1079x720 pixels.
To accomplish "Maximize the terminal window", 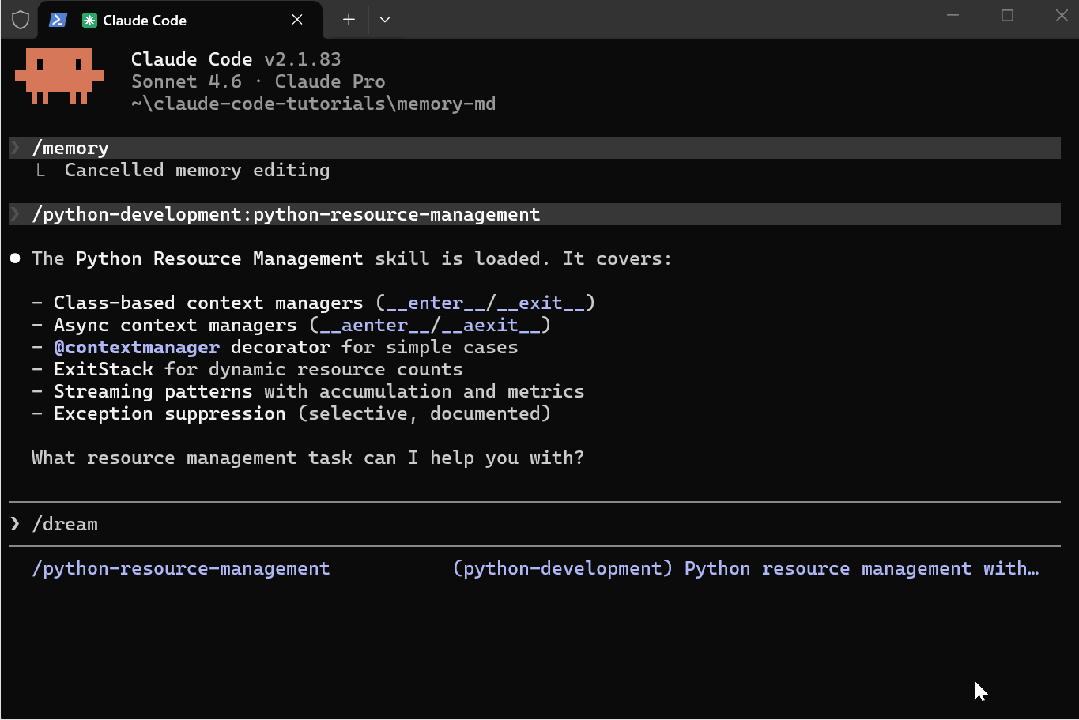I will [x=1007, y=15].
